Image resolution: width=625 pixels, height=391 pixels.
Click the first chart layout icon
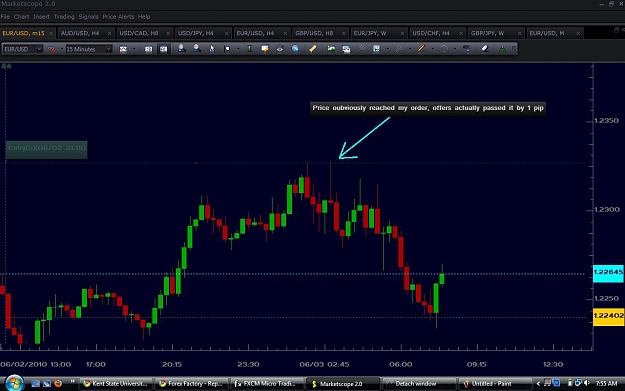pos(148,49)
